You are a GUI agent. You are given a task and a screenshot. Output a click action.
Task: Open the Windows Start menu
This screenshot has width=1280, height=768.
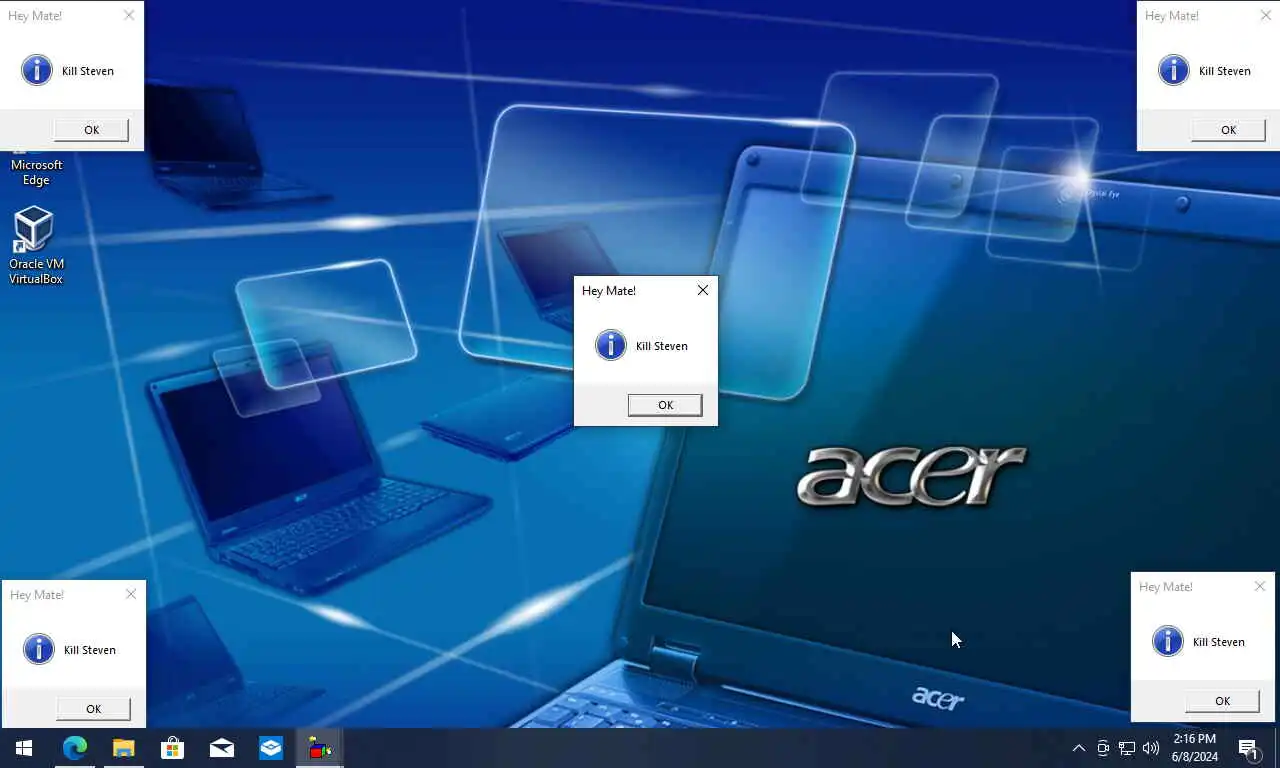24,748
